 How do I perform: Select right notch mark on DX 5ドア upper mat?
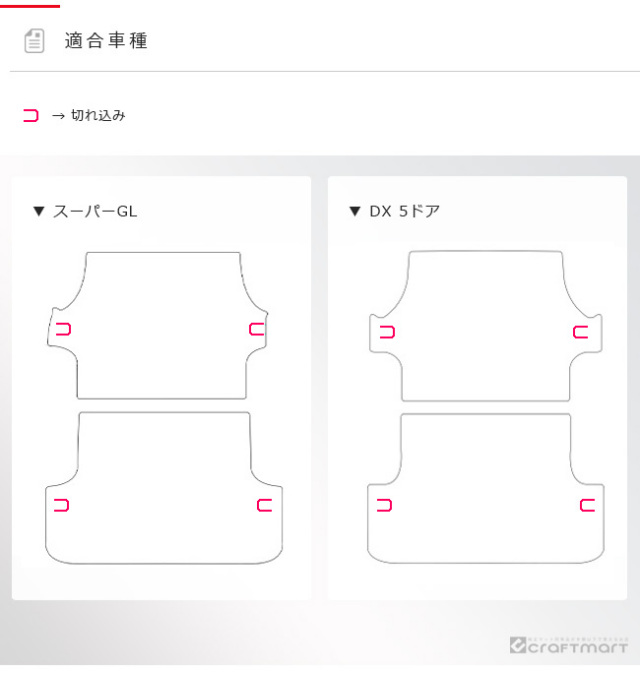click(x=580, y=332)
